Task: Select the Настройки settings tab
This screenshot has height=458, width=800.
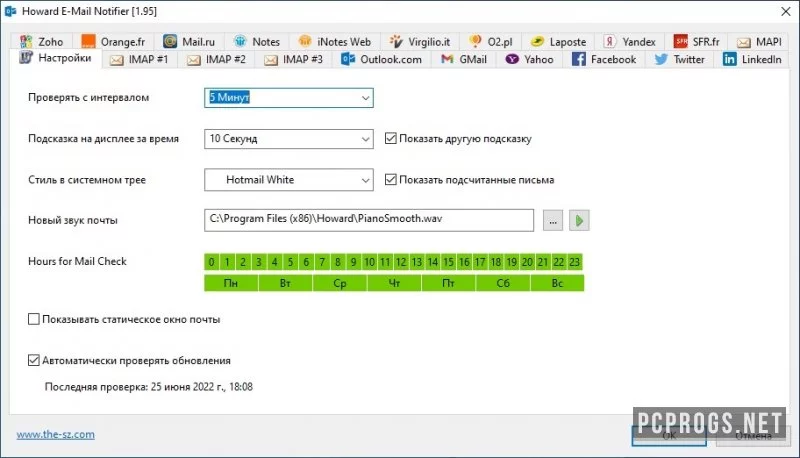Action: (x=55, y=58)
